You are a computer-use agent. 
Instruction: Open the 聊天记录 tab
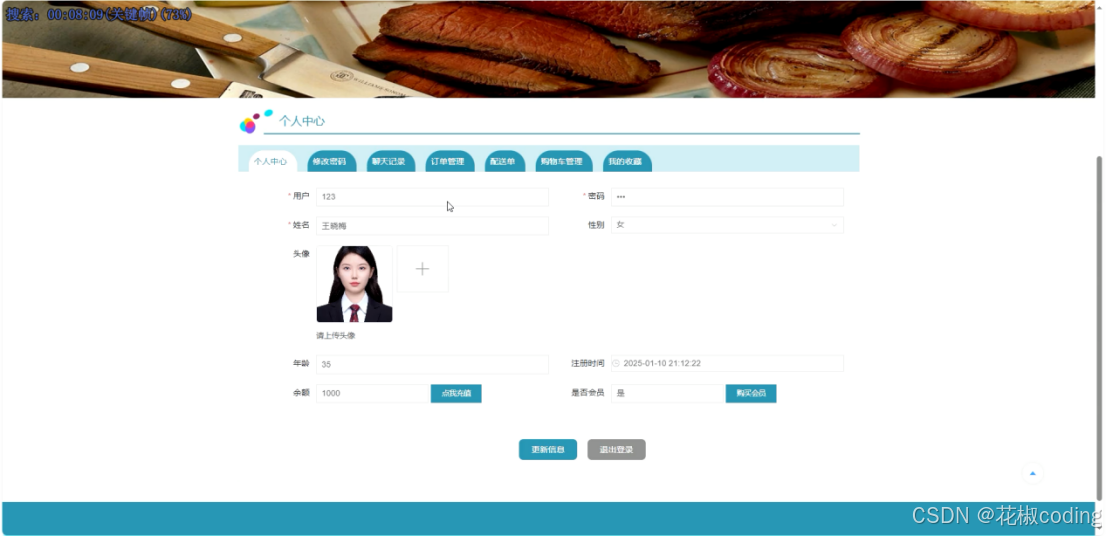(x=389, y=162)
